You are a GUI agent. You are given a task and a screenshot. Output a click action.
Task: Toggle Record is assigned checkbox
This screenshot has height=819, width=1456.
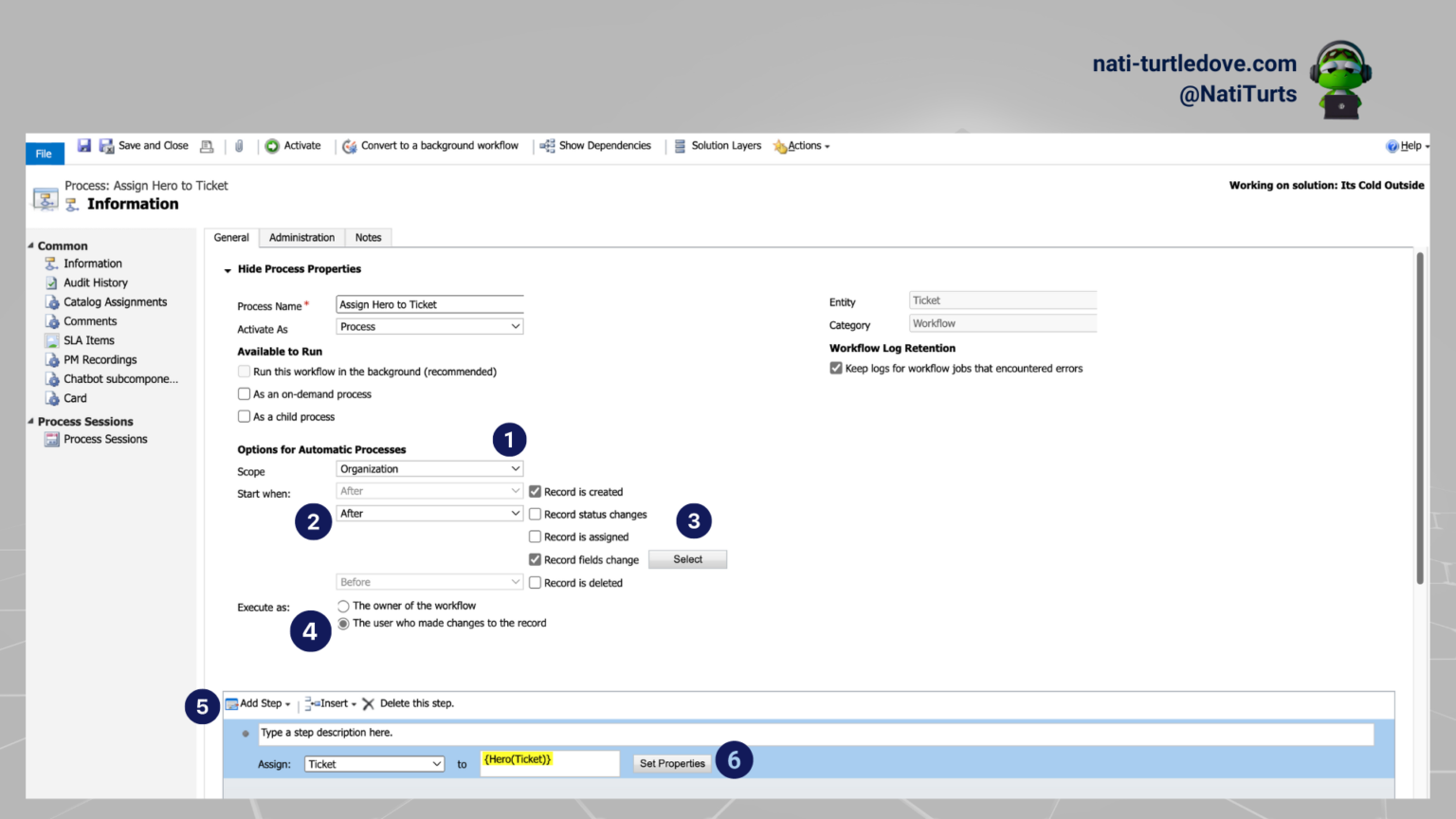[535, 537]
